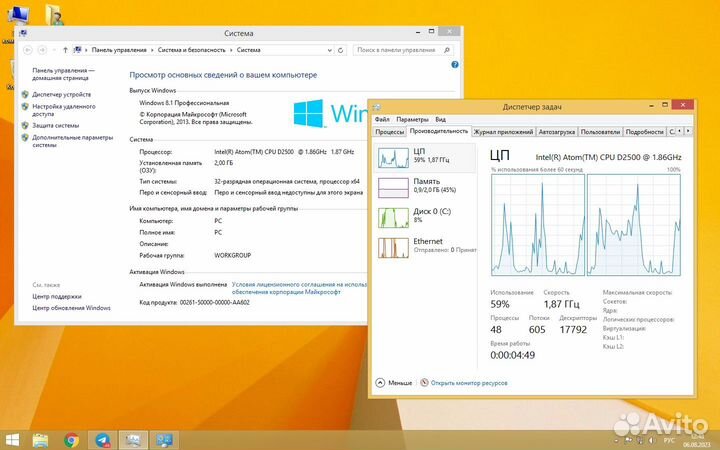
Task: Open the Вид menu in Task Manager
Action: 440,119
